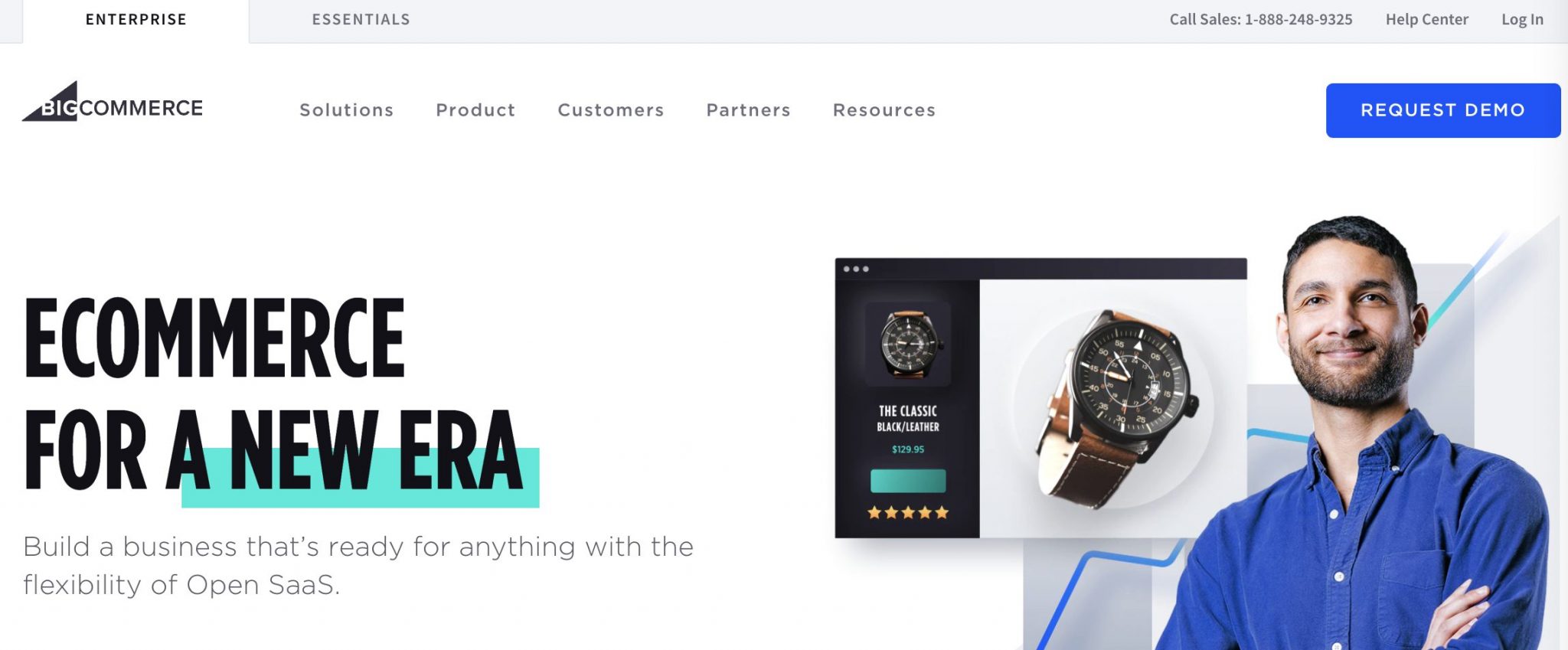This screenshot has height=650, width=1568.
Task: Click the BigCommerce logo
Action: click(113, 102)
